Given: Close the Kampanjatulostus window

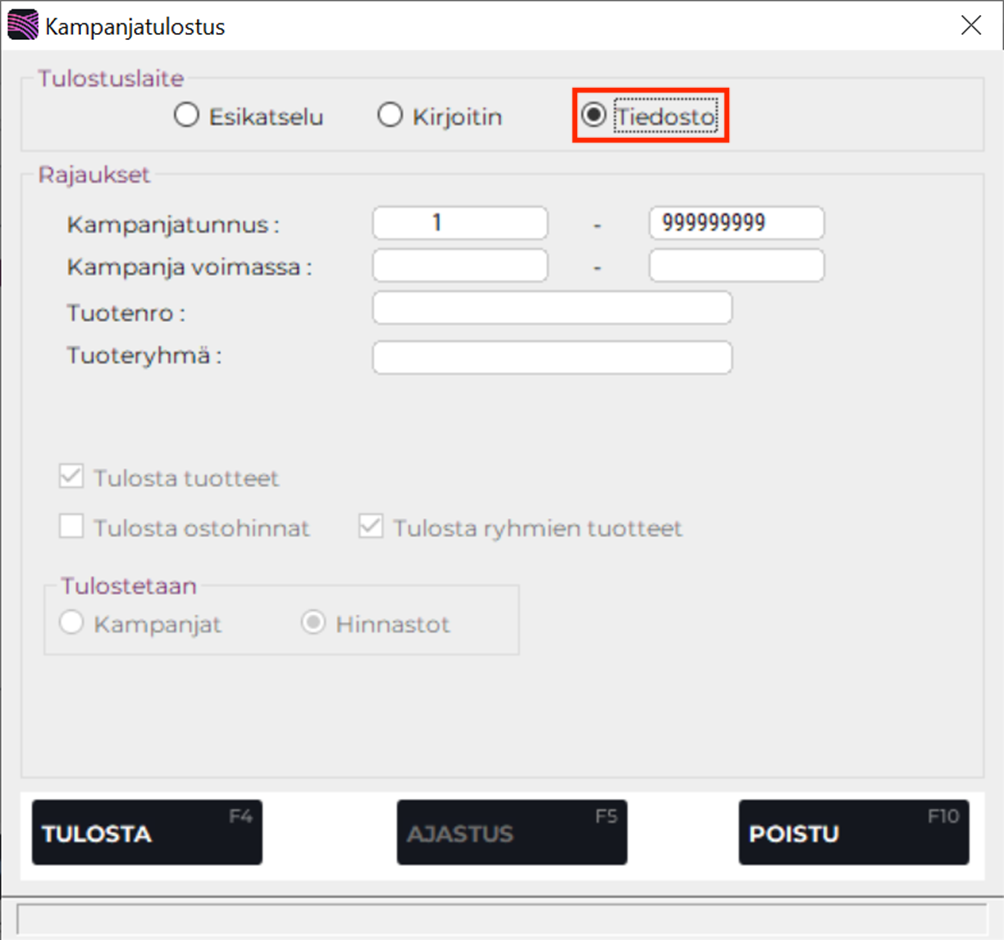Looking at the screenshot, I should (970, 25).
